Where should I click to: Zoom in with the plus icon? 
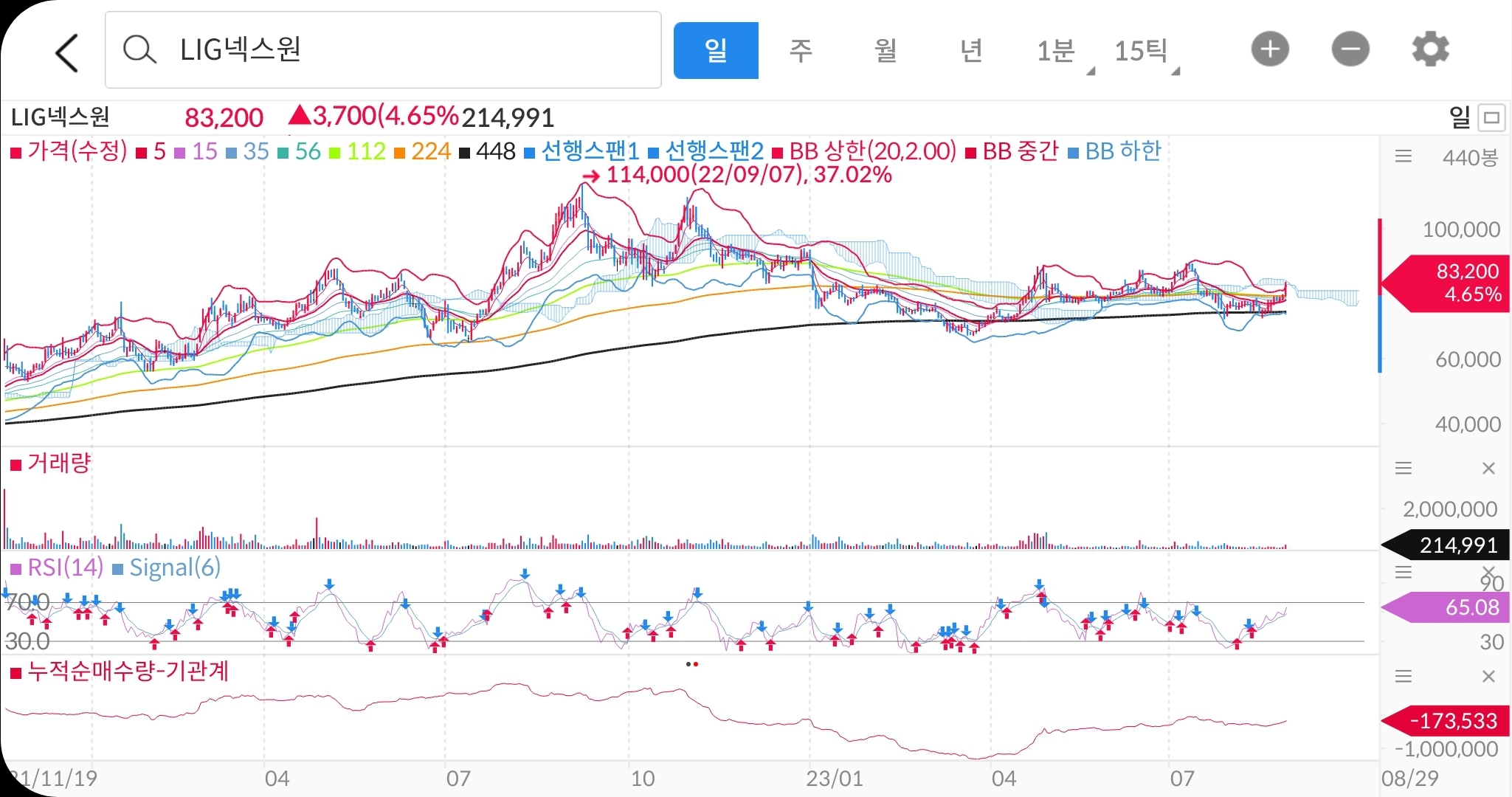click(1270, 49)
